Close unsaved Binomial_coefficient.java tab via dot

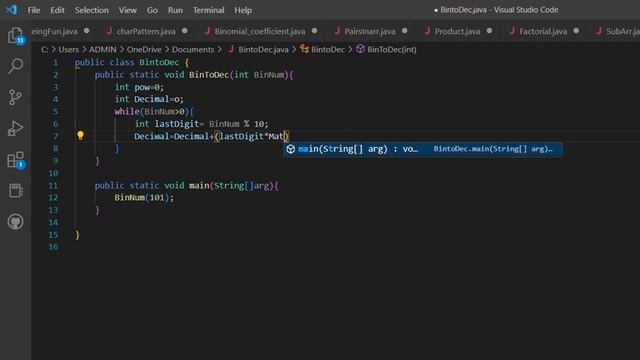point(314,31)
